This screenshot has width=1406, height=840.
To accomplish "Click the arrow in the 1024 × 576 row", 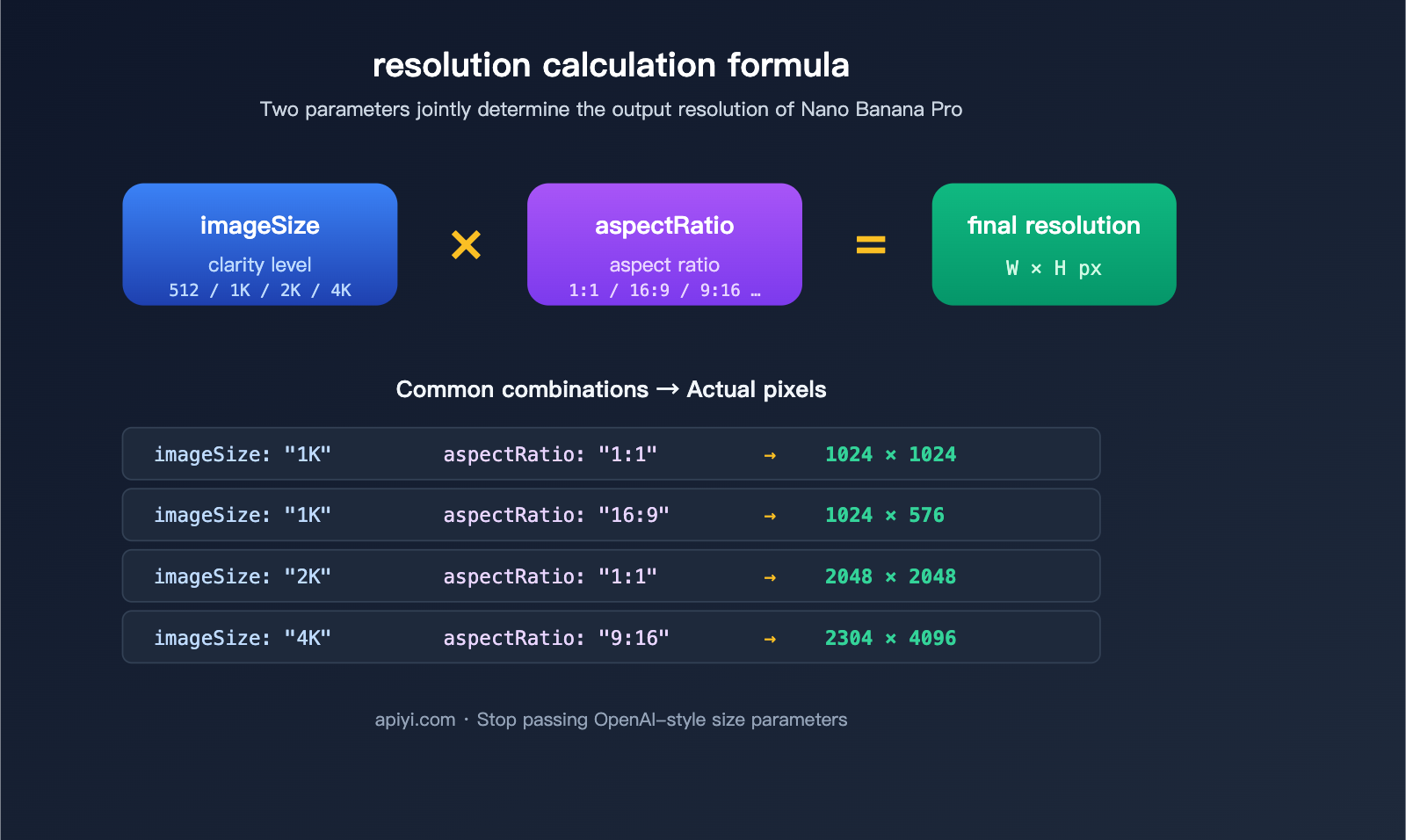I will point(770,516).
